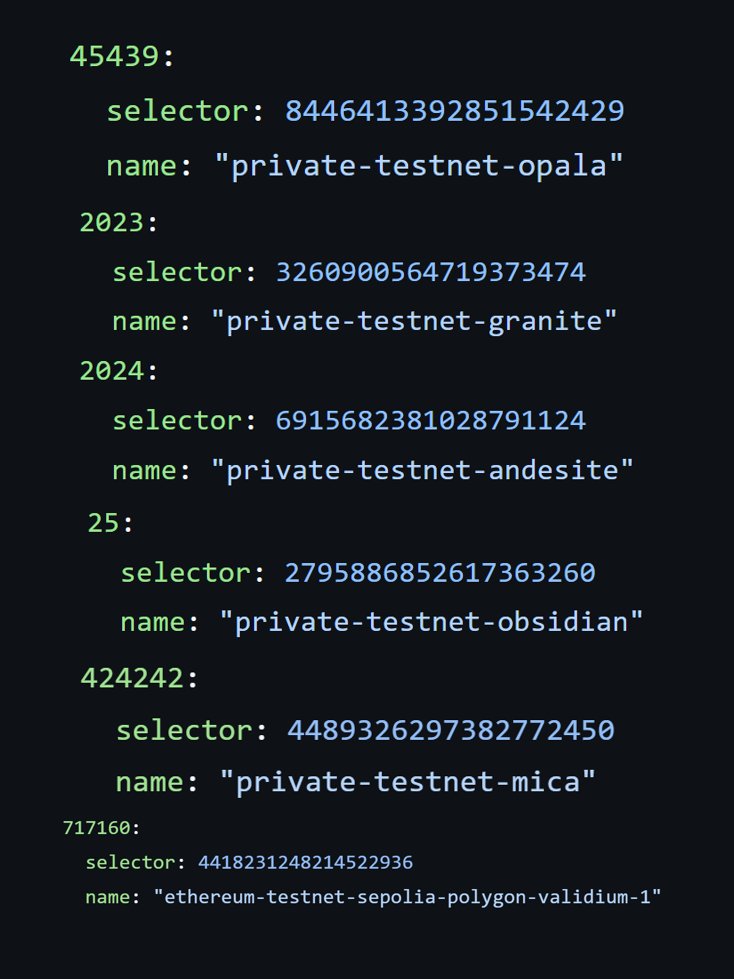Click the name "private-testnet-mica"
The image size is (734, 979).
click(408, 782)
